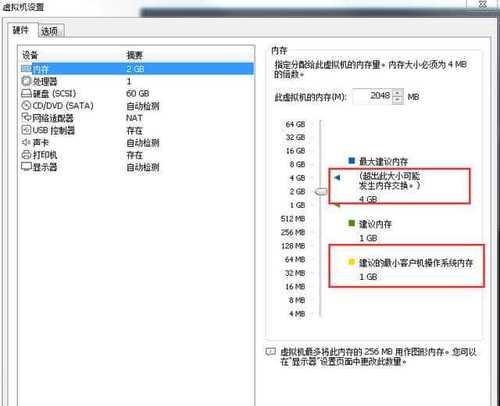Close the virtual machine settings dialog

482,4
